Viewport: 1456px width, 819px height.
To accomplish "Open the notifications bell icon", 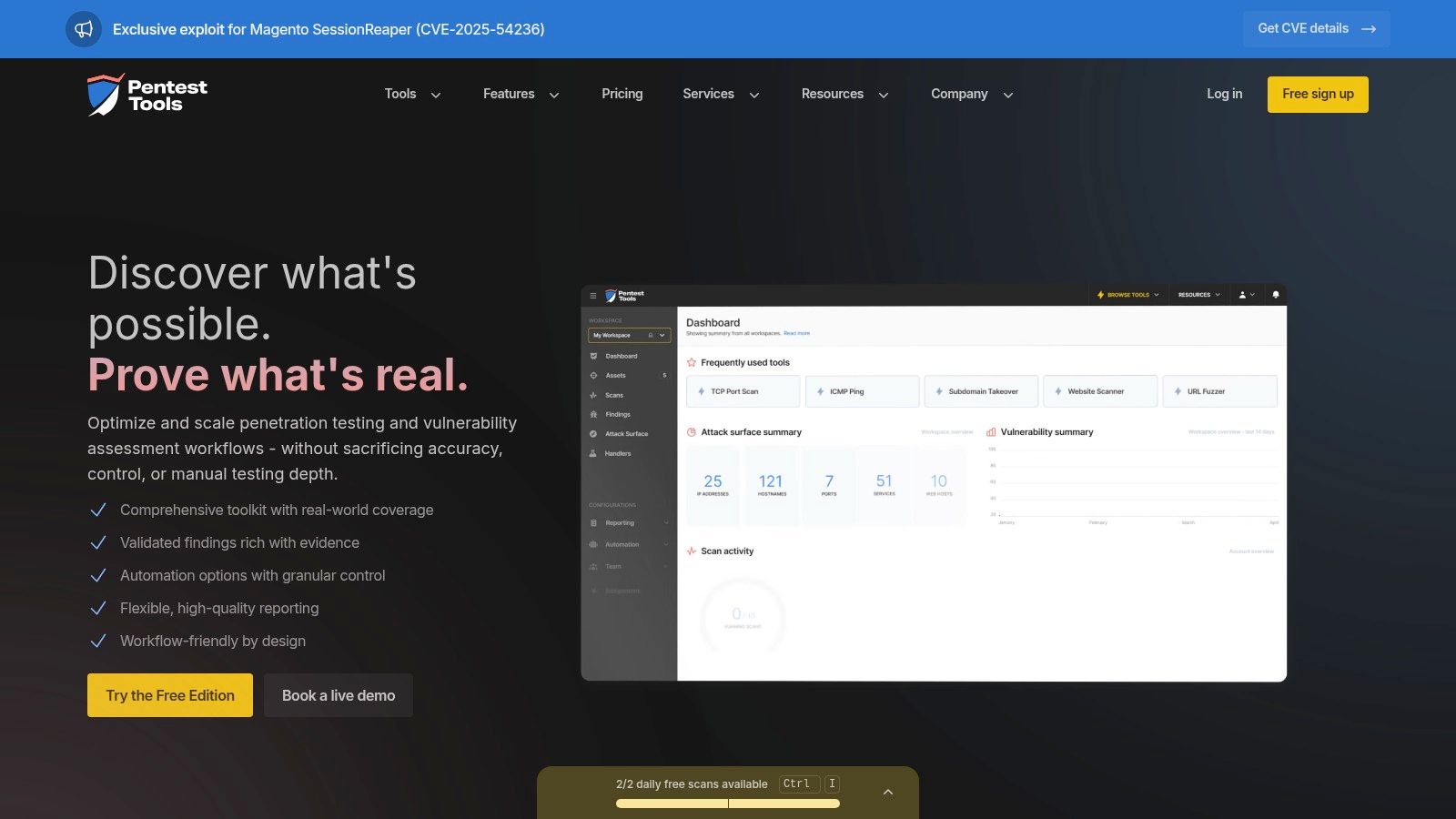I will click(1275, 295).
